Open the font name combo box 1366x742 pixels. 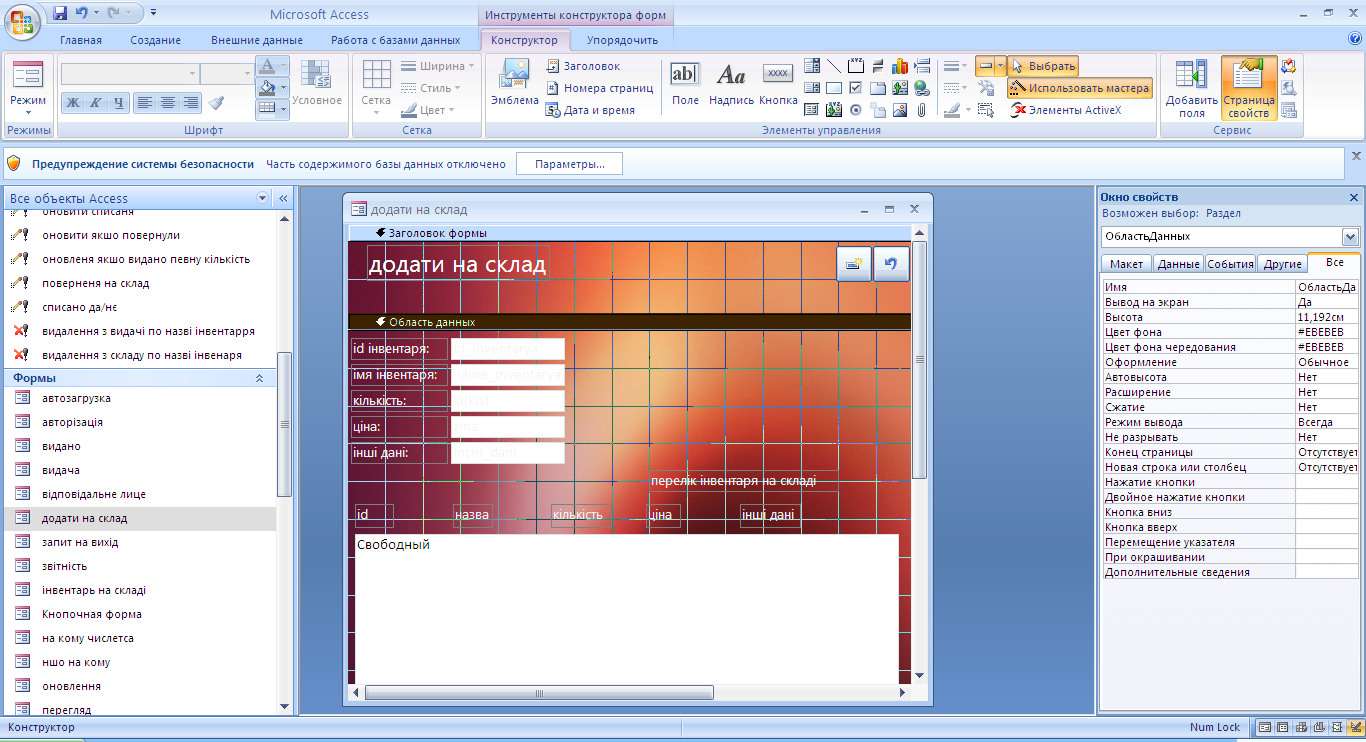pos(129,74)
